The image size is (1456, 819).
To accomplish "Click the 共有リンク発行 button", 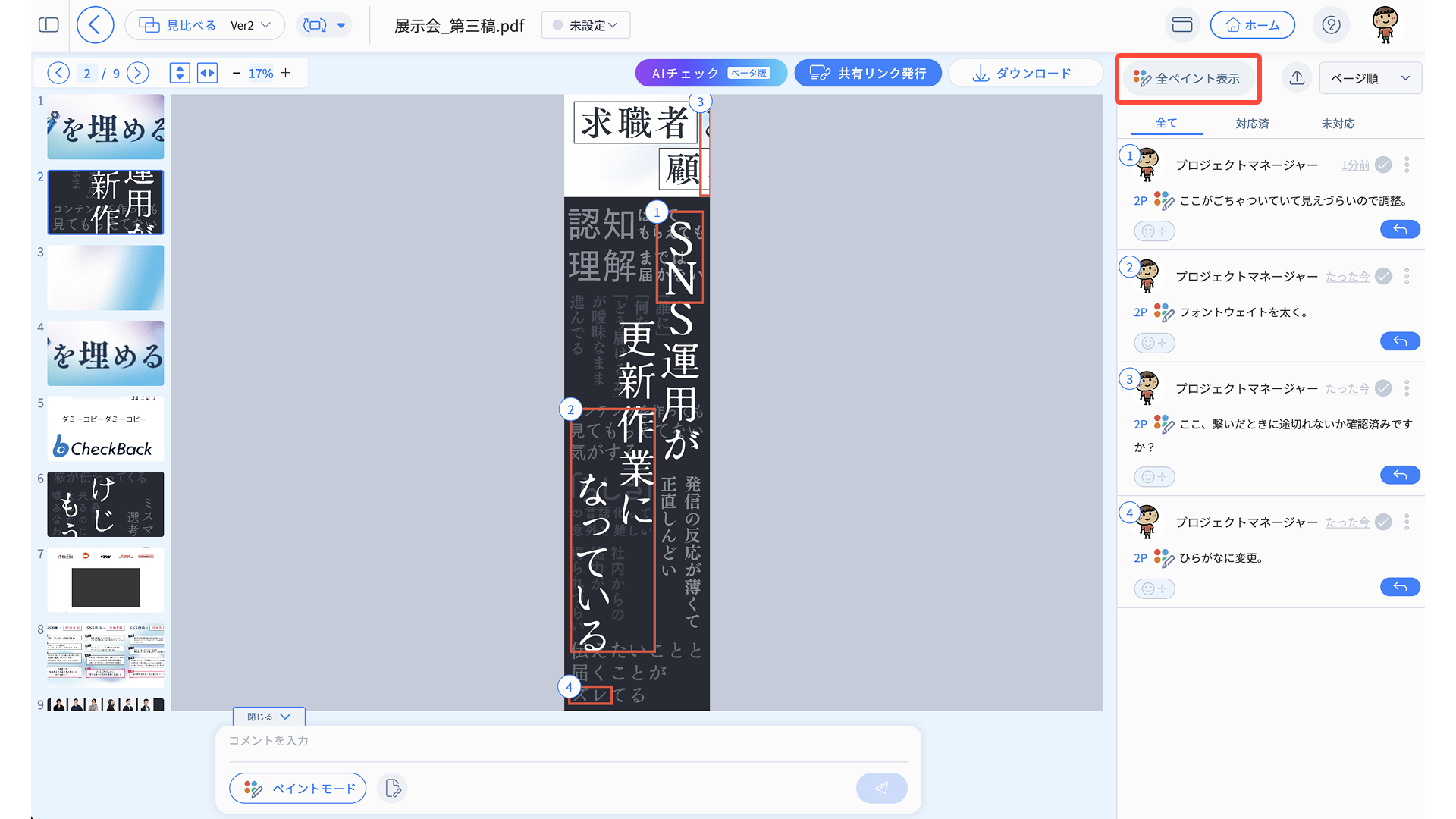I will [x=868, y=73].
